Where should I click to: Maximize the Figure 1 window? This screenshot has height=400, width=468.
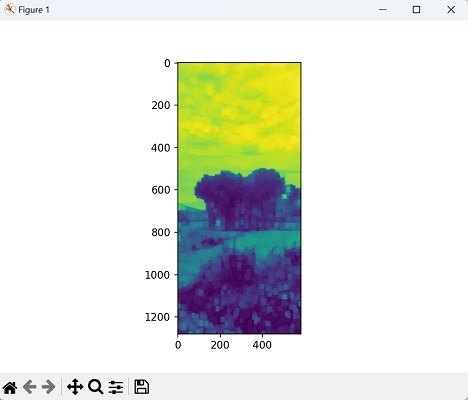(x=416, y=10)
